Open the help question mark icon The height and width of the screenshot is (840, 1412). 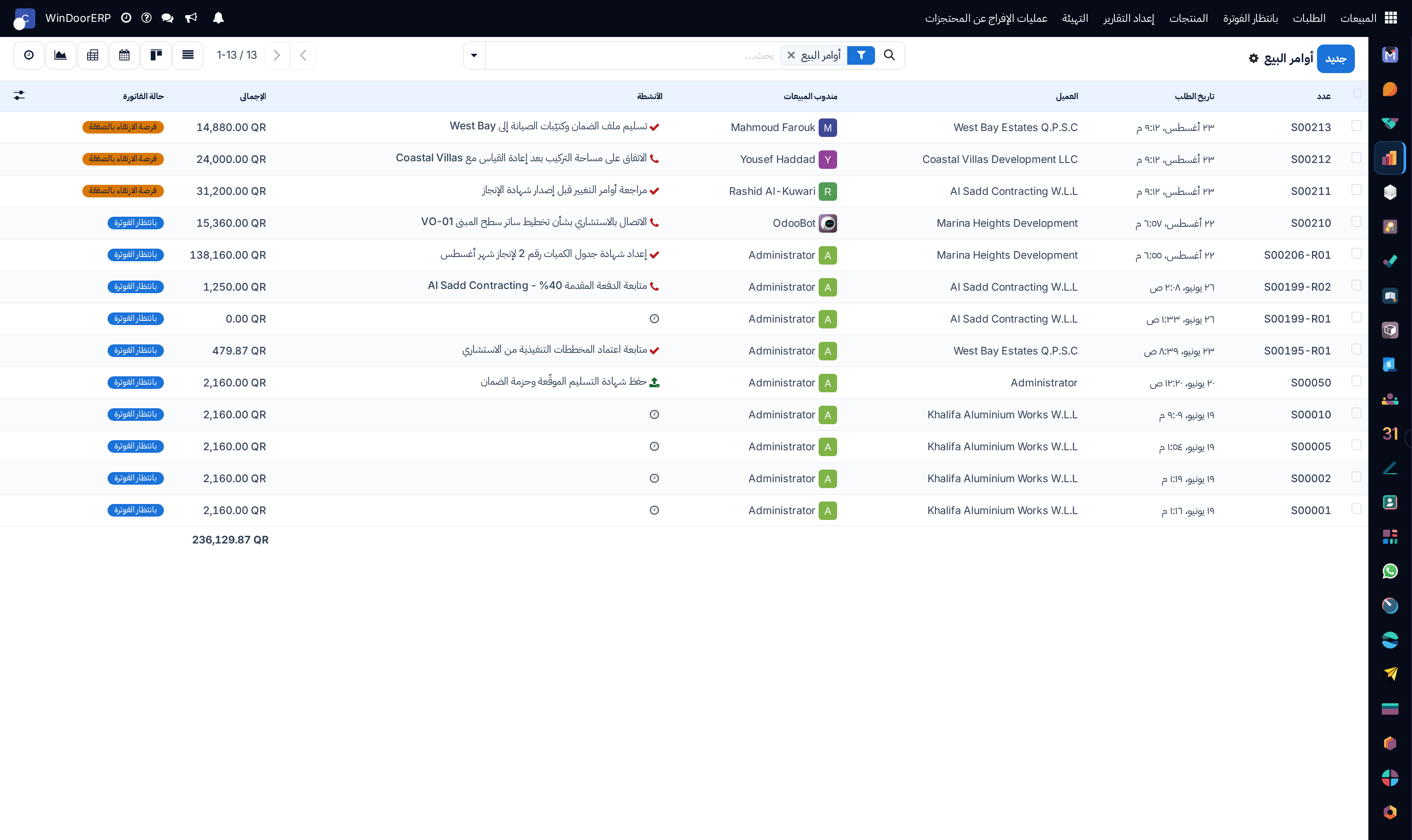tap(146, 18)
